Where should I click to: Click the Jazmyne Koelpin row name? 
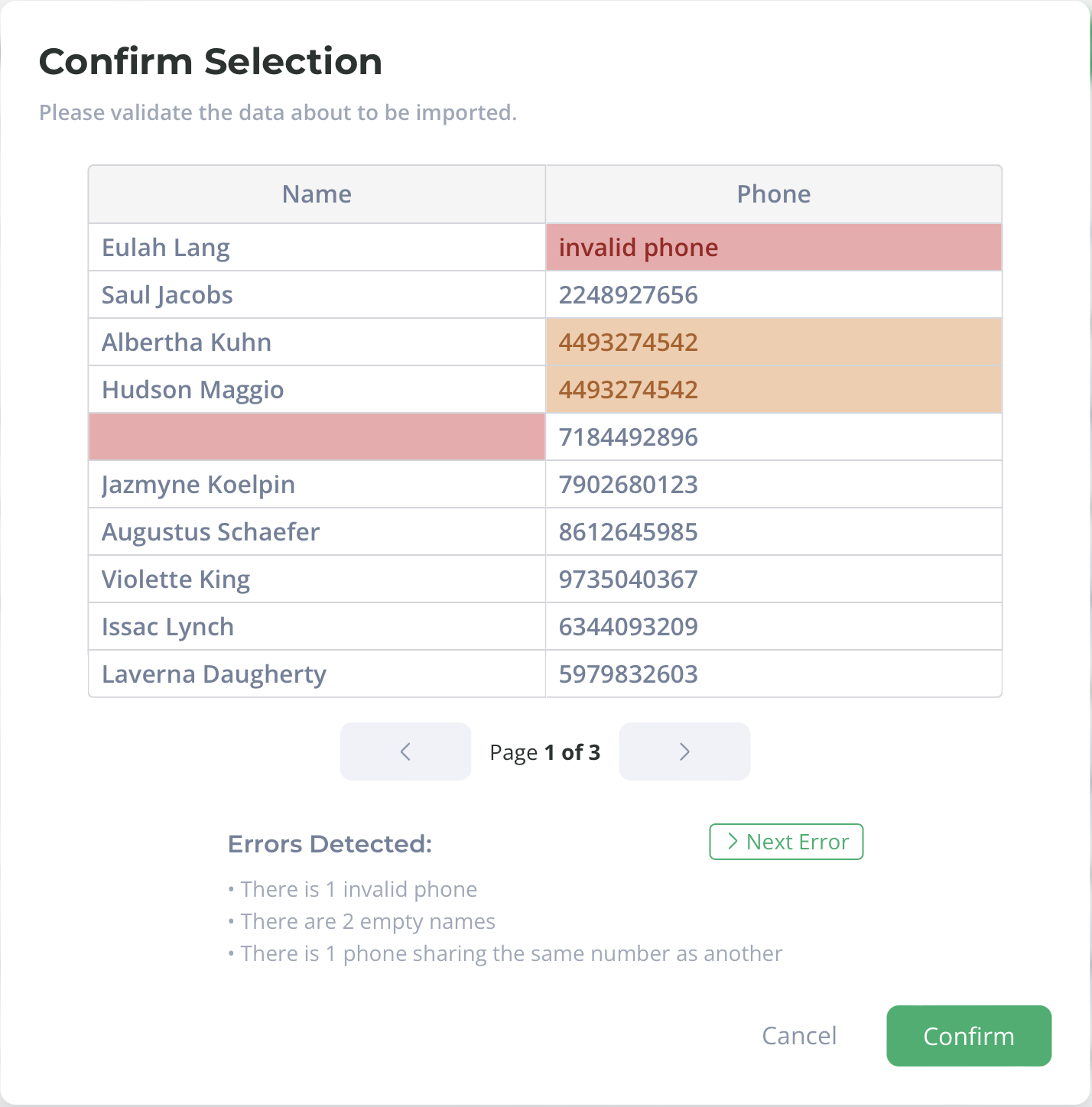[317, 485]
